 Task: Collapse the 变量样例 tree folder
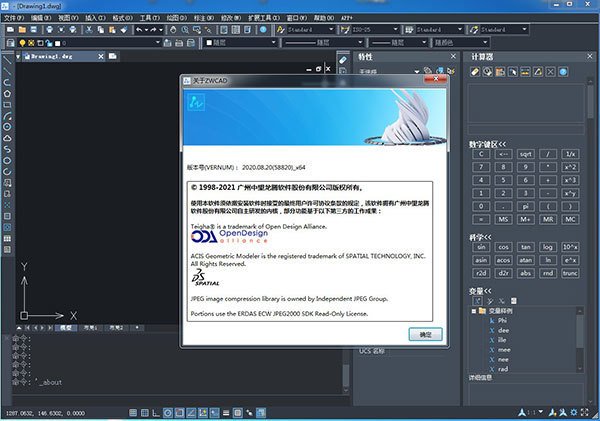(x=474, y=311)
